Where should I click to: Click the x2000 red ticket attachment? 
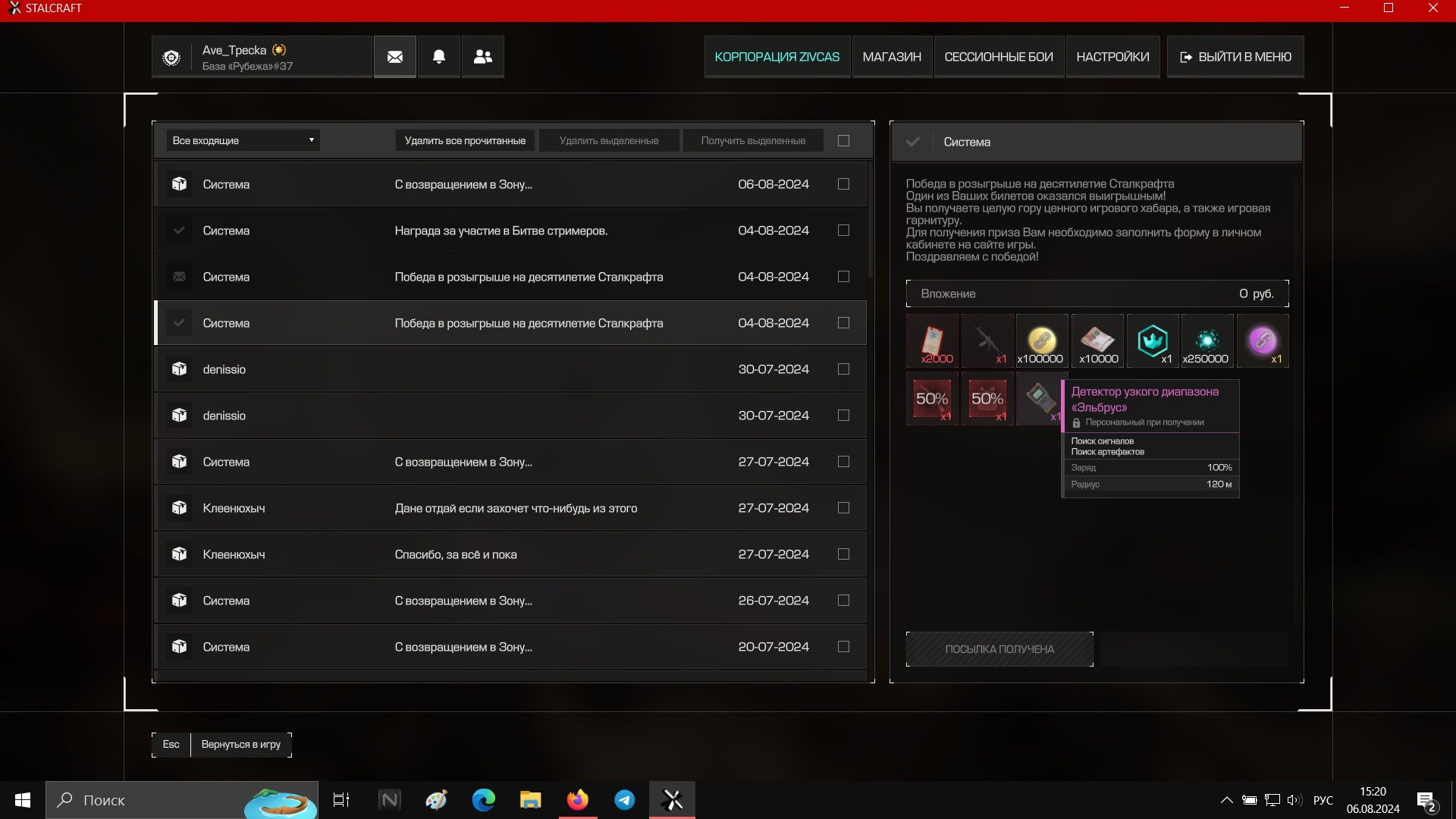point(932,340)
